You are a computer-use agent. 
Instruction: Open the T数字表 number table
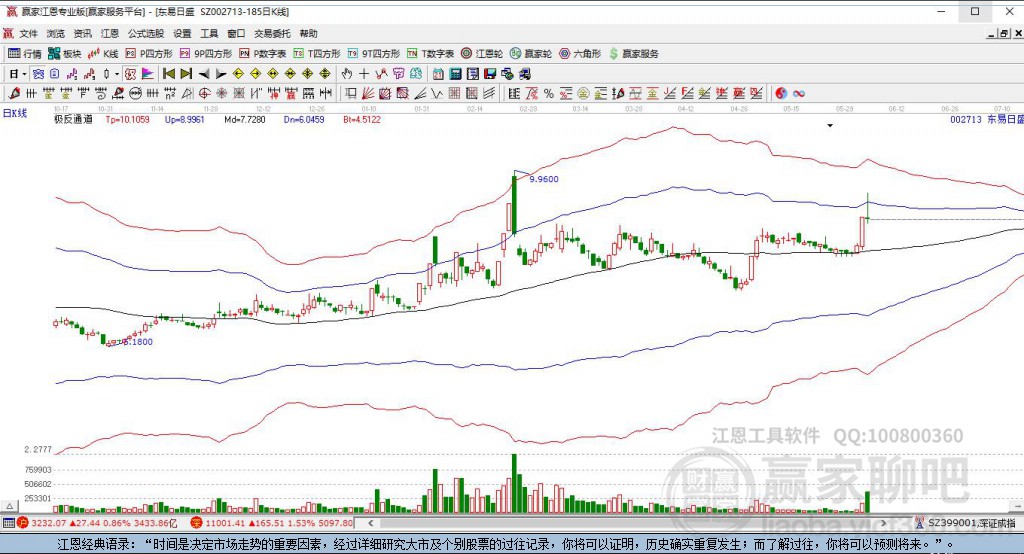pos(430,54)
